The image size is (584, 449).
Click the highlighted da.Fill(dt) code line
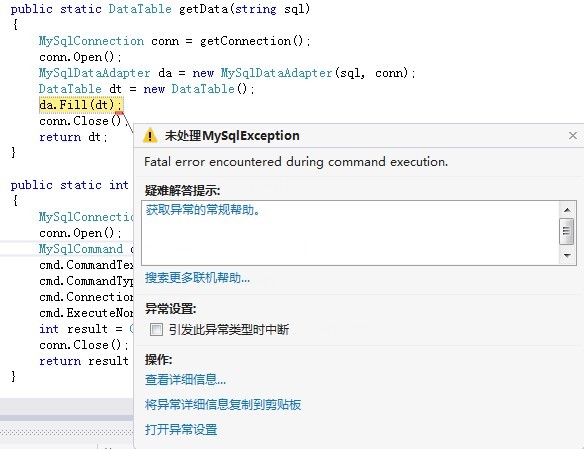click(81, 105)
